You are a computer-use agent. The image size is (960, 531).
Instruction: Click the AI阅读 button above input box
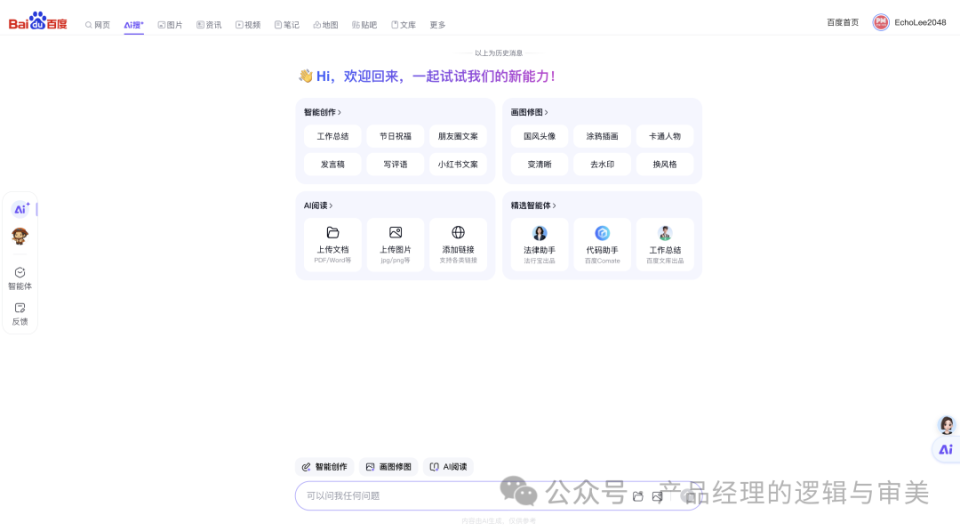click(x=448, y=467)
